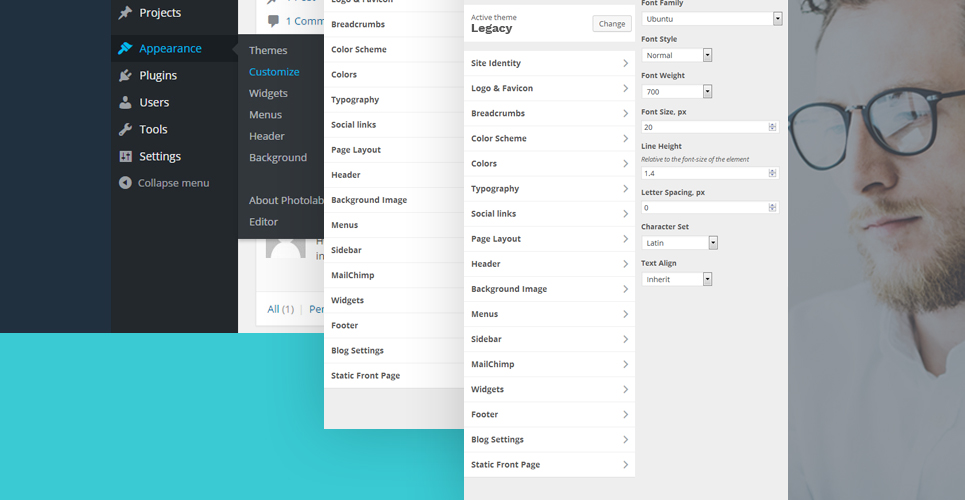Select Customize in the Appearance submenu
The height and width of the screenshot is (500, 965).
274,72
